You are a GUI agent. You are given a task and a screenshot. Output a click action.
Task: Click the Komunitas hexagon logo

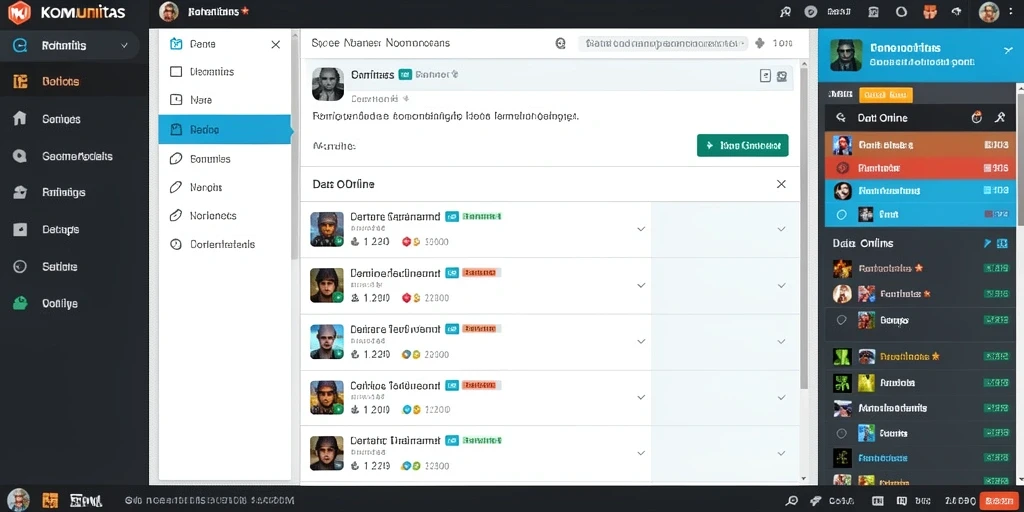click(x=19, y=12)
